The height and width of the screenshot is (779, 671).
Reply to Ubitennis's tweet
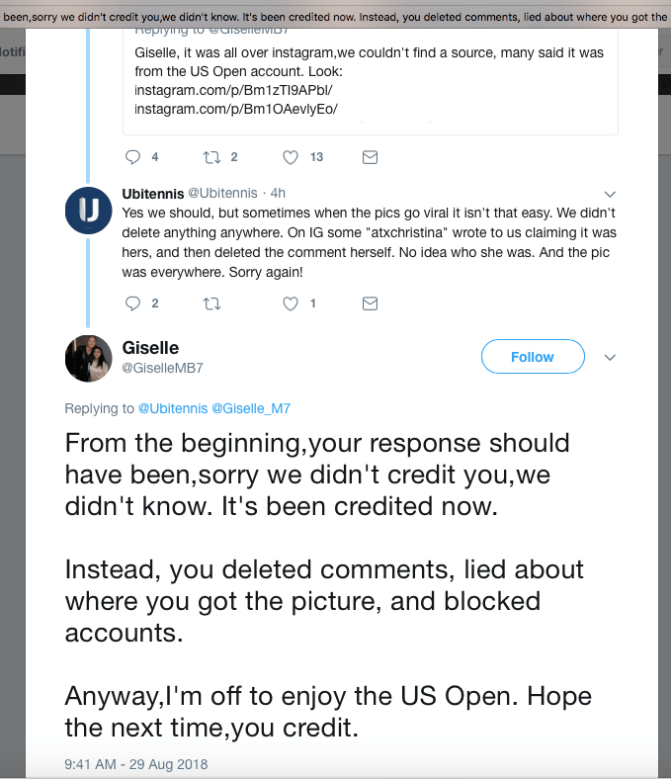point(133,303)
